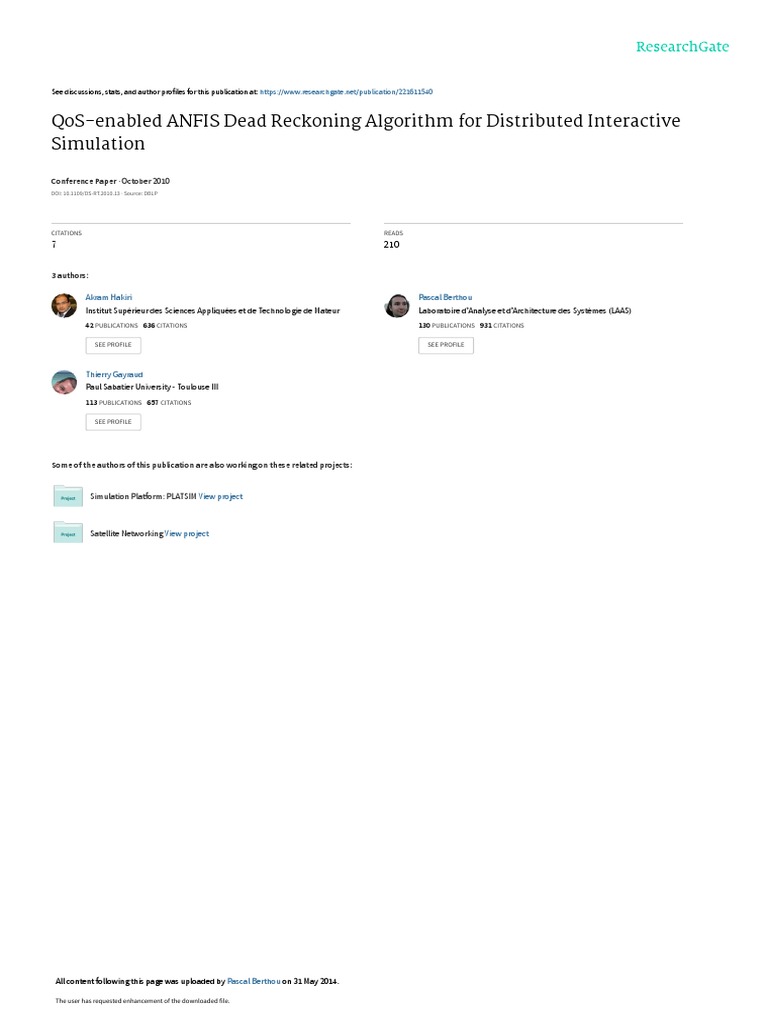The height and width of the screenshot is (1024, 768).
Task: Click the citations count of 7
Action: click(x=54, y=244)
